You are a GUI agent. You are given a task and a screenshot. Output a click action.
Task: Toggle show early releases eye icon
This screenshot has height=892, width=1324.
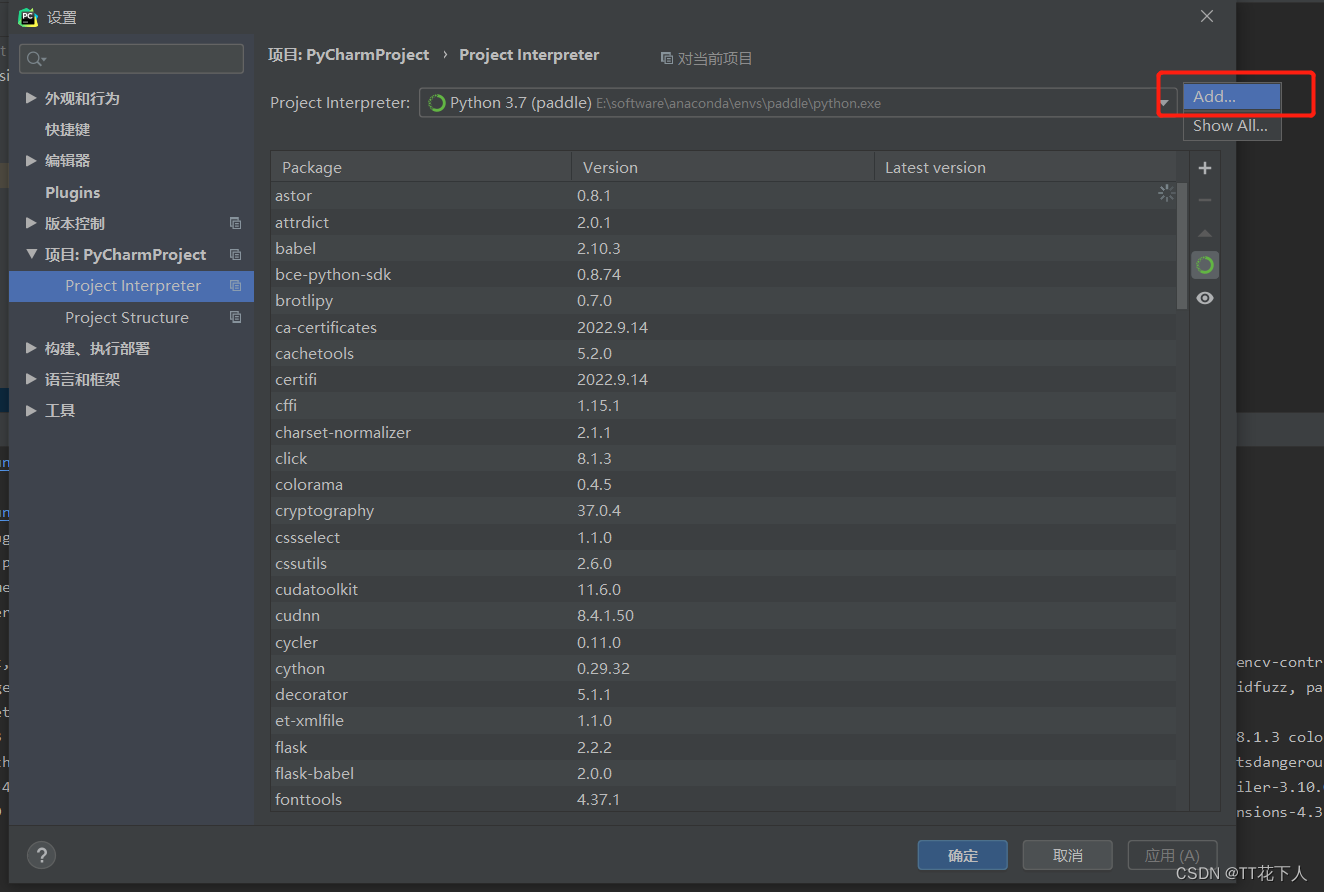[x=1205, y=298]
